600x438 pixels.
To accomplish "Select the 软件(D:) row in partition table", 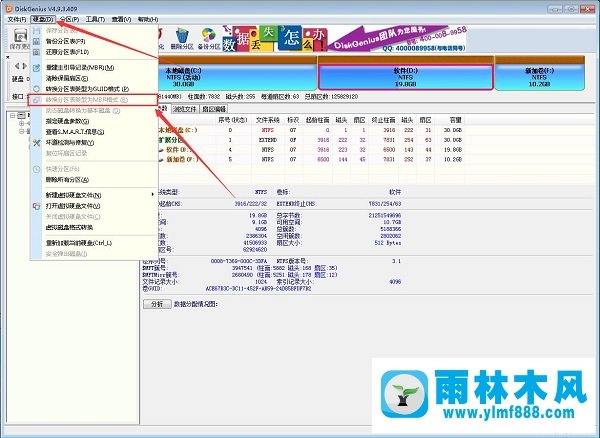I will (x=310, y=150).
